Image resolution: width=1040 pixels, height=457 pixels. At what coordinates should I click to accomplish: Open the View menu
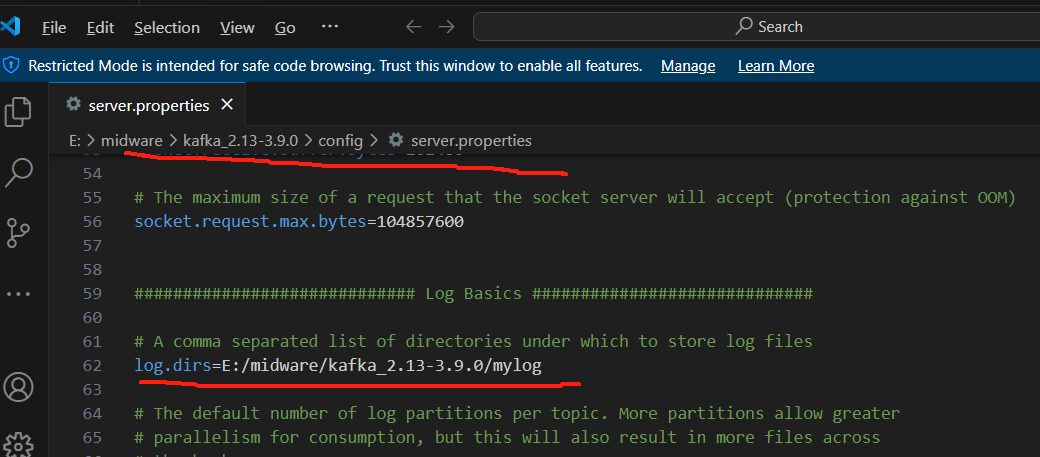237,27
